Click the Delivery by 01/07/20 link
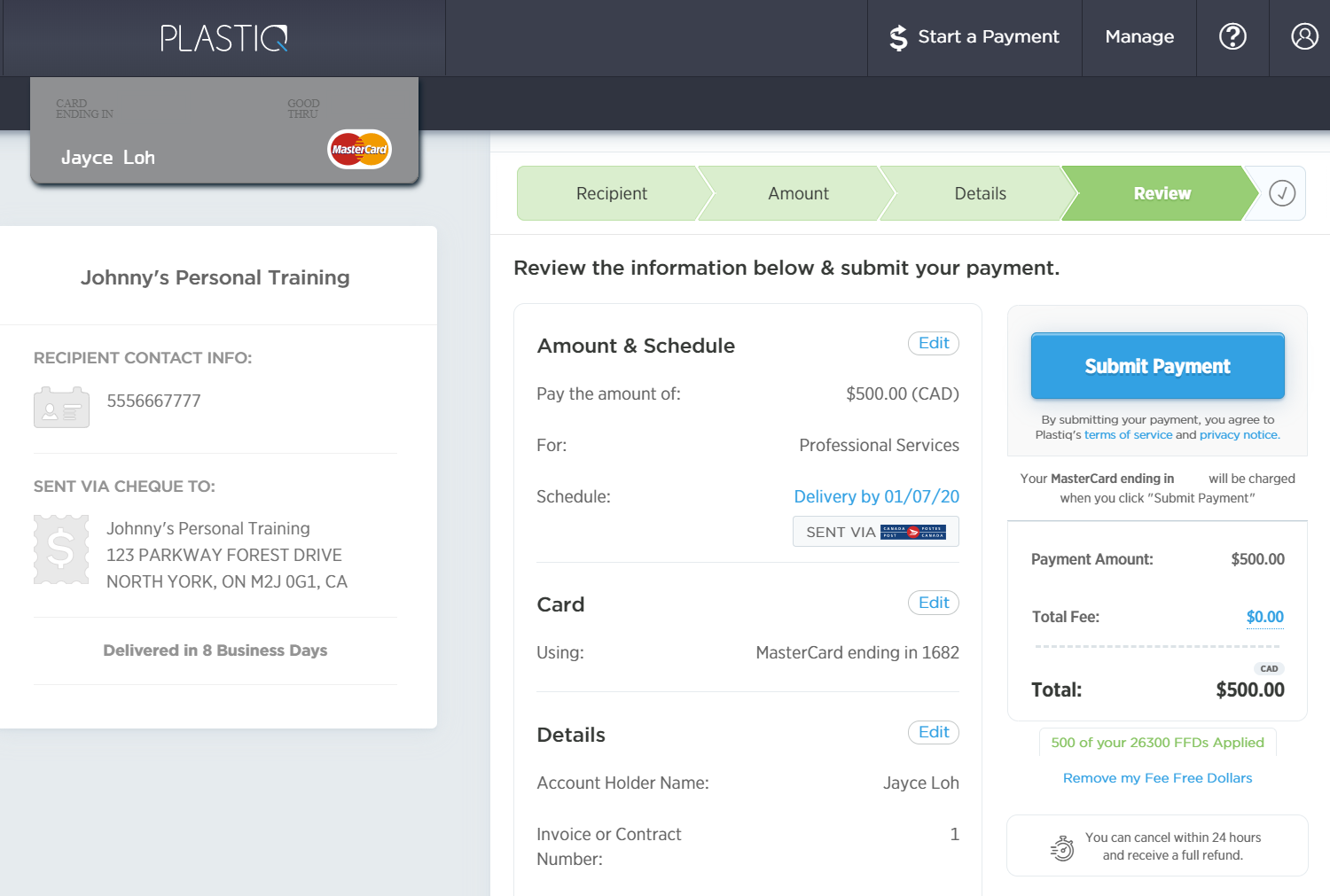 pos(876,497)
